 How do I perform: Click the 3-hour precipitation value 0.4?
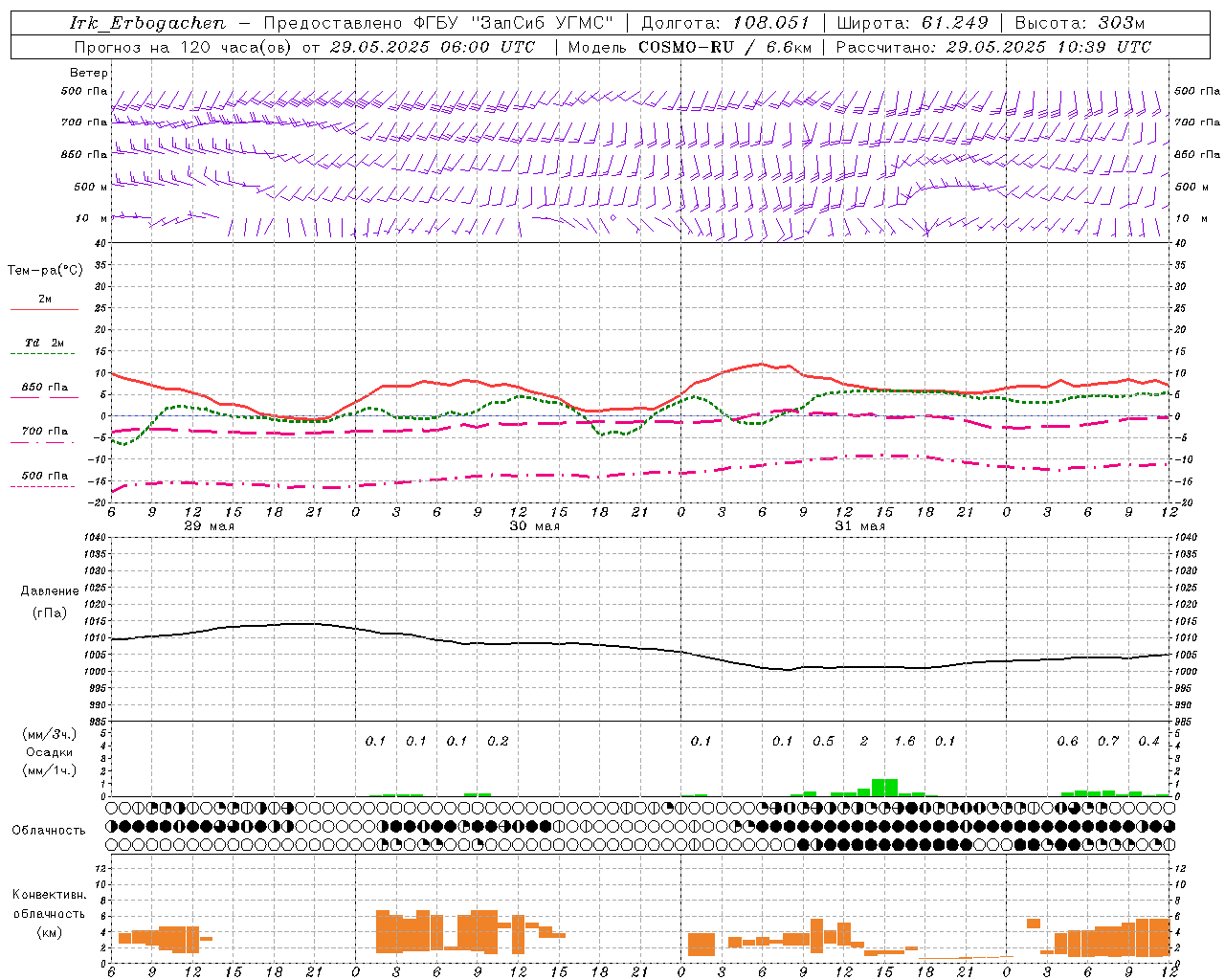click(1148, 741)
